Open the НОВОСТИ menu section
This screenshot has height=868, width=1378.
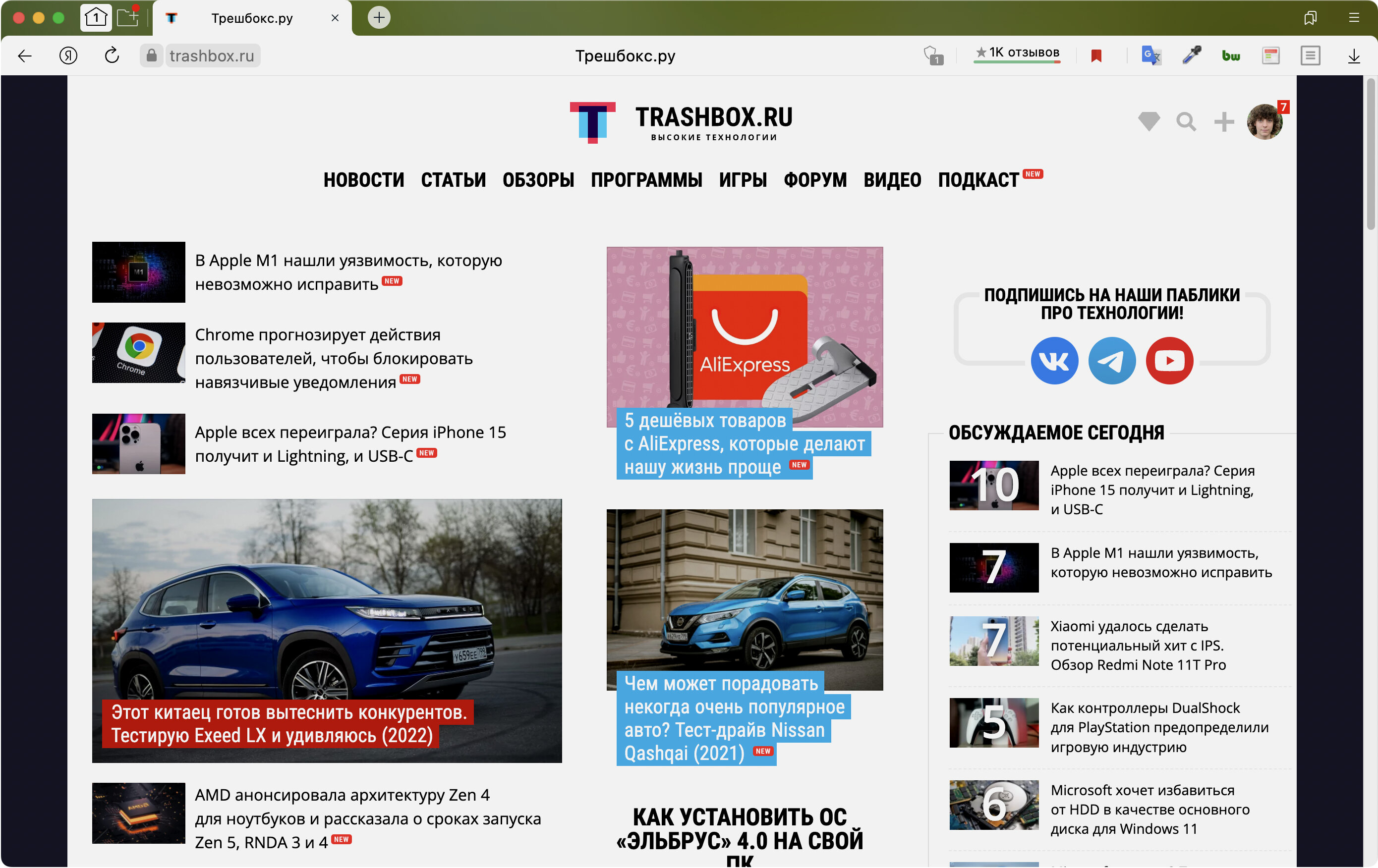tap(364, 180)
